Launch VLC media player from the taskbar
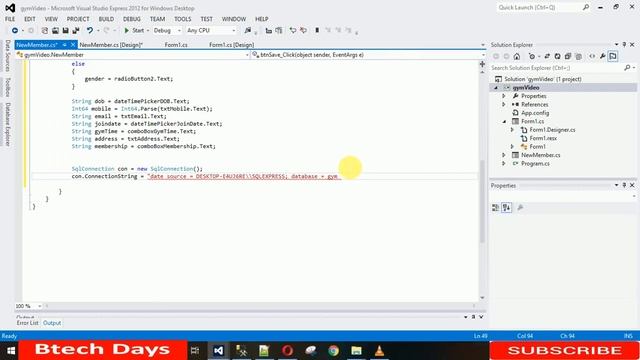Image resolution: width=640 pixels, height=360 pixels. click(379, 351)
